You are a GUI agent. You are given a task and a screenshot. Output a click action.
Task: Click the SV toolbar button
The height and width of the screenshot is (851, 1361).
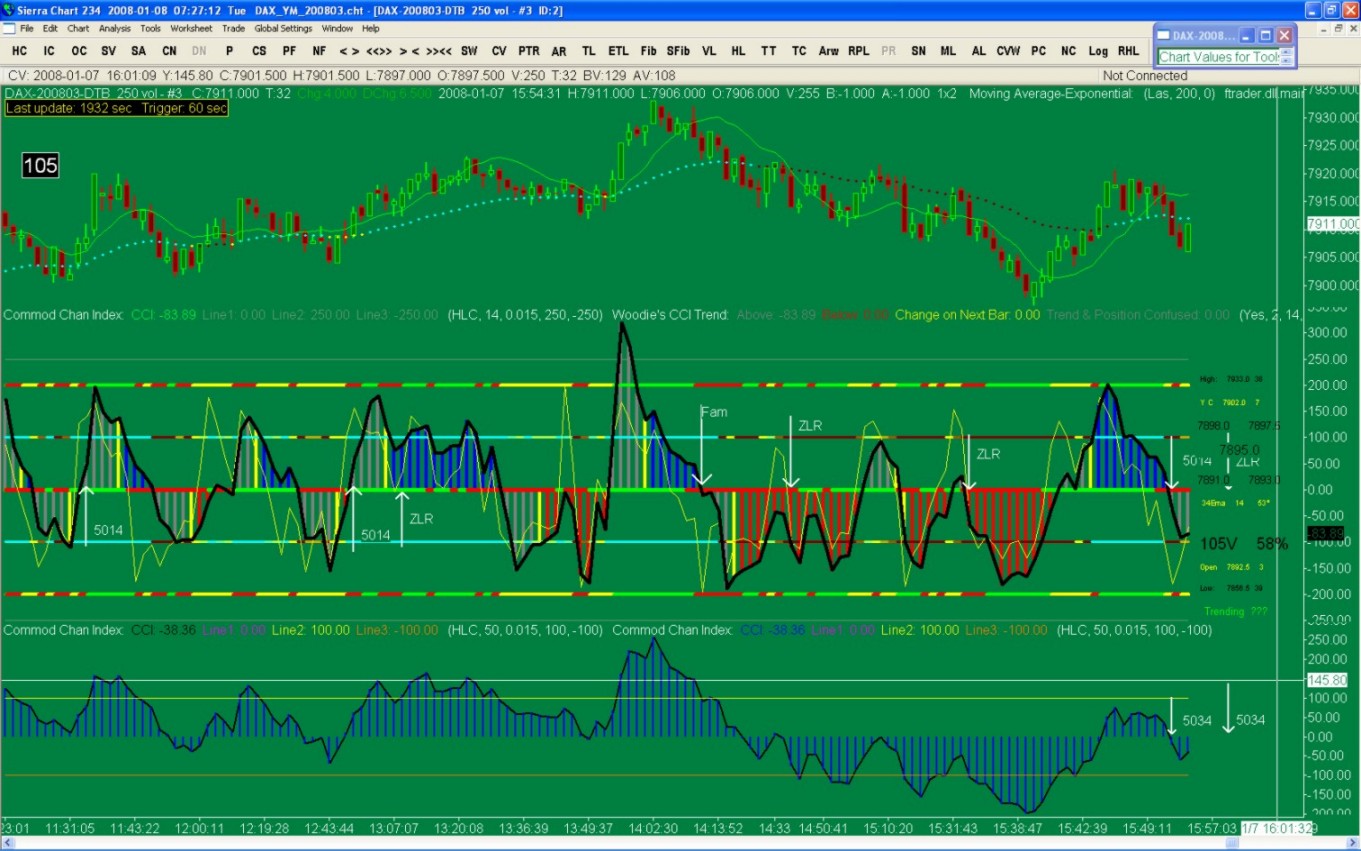[x=109, y=51]
